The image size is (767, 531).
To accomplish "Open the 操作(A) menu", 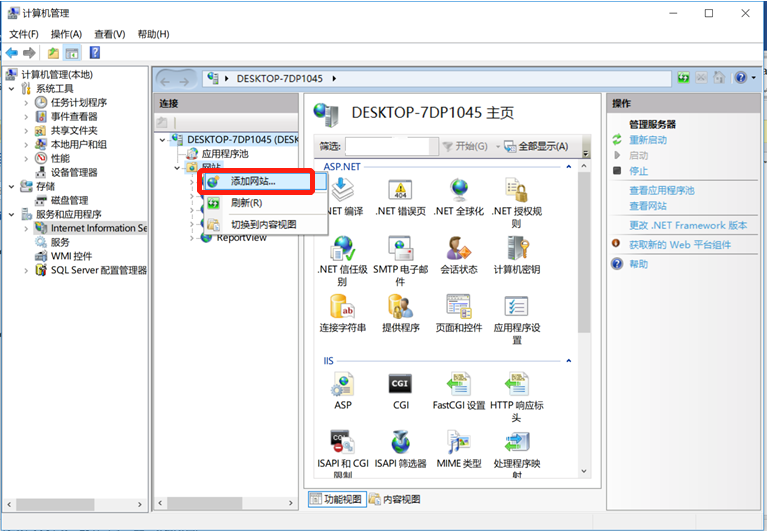I will click(66, 34).
